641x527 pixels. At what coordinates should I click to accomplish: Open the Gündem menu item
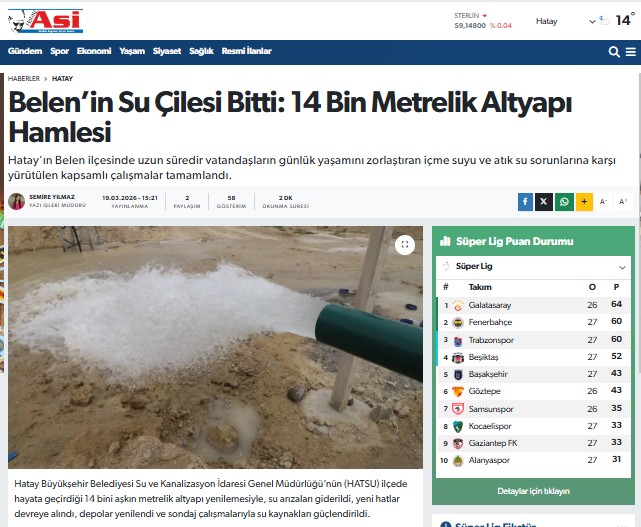click(25, 51)
